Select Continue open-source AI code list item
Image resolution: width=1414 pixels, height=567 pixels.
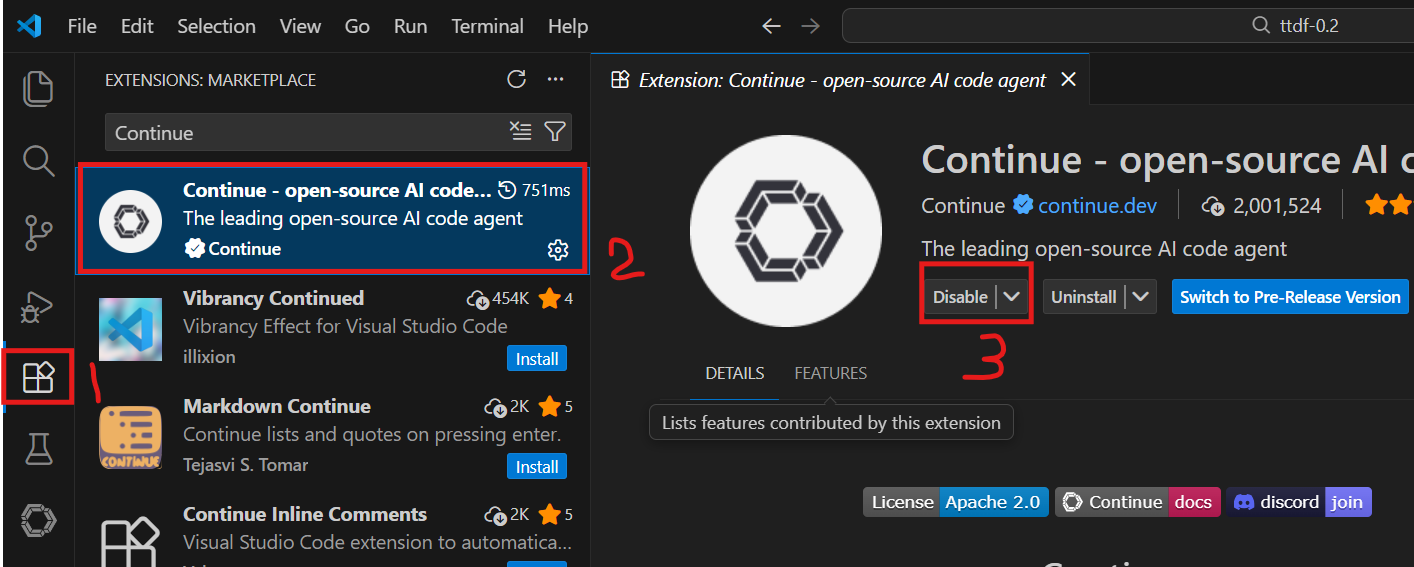pyautogui.click(x=334, y=219)
